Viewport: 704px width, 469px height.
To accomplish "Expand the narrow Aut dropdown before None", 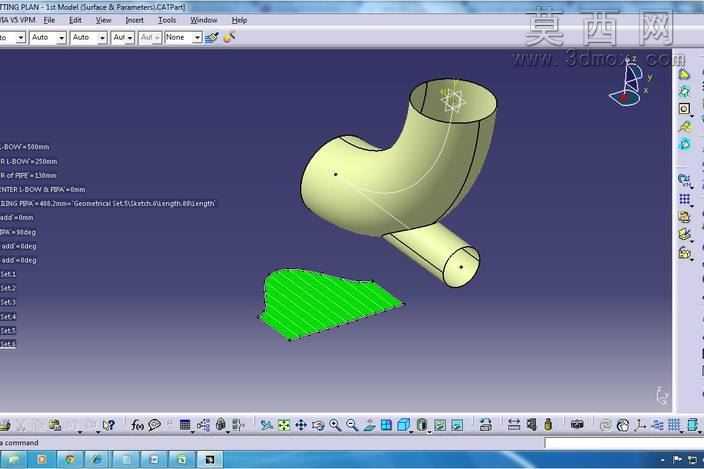I will pyautogui.click(x=130, y=38).
